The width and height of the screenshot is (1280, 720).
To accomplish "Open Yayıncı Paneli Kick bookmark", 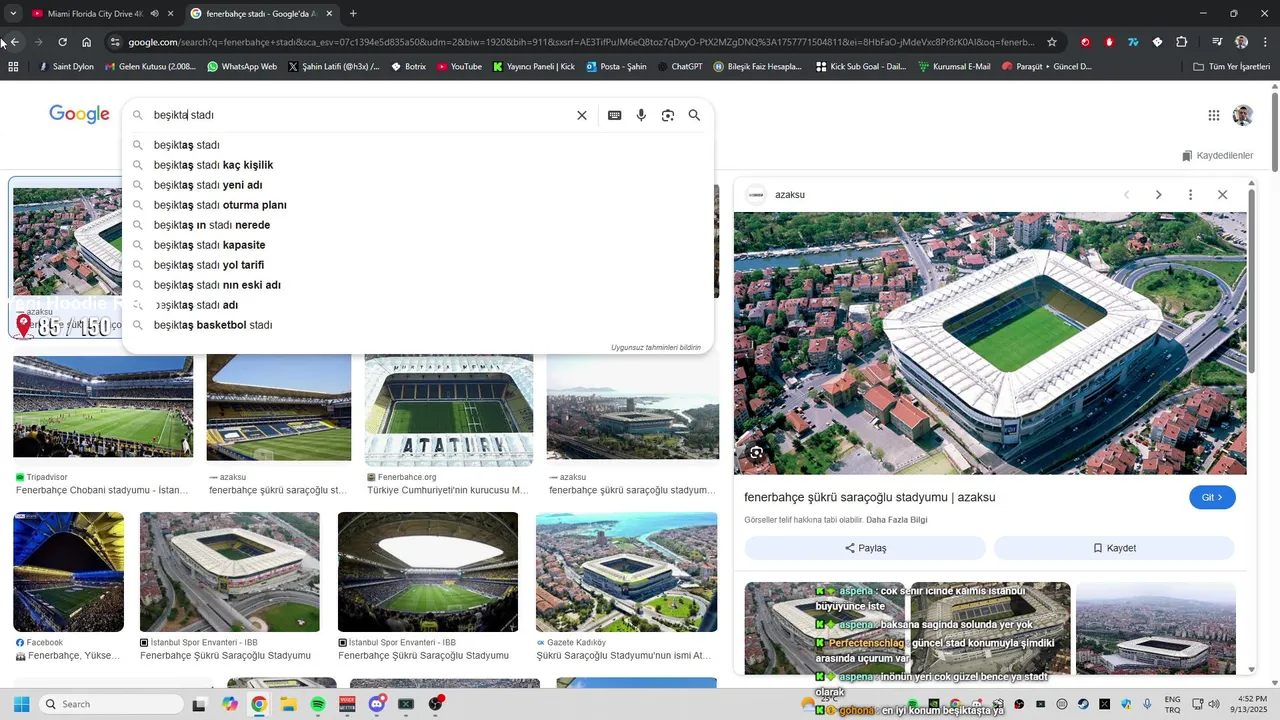I will pos(534,67).
